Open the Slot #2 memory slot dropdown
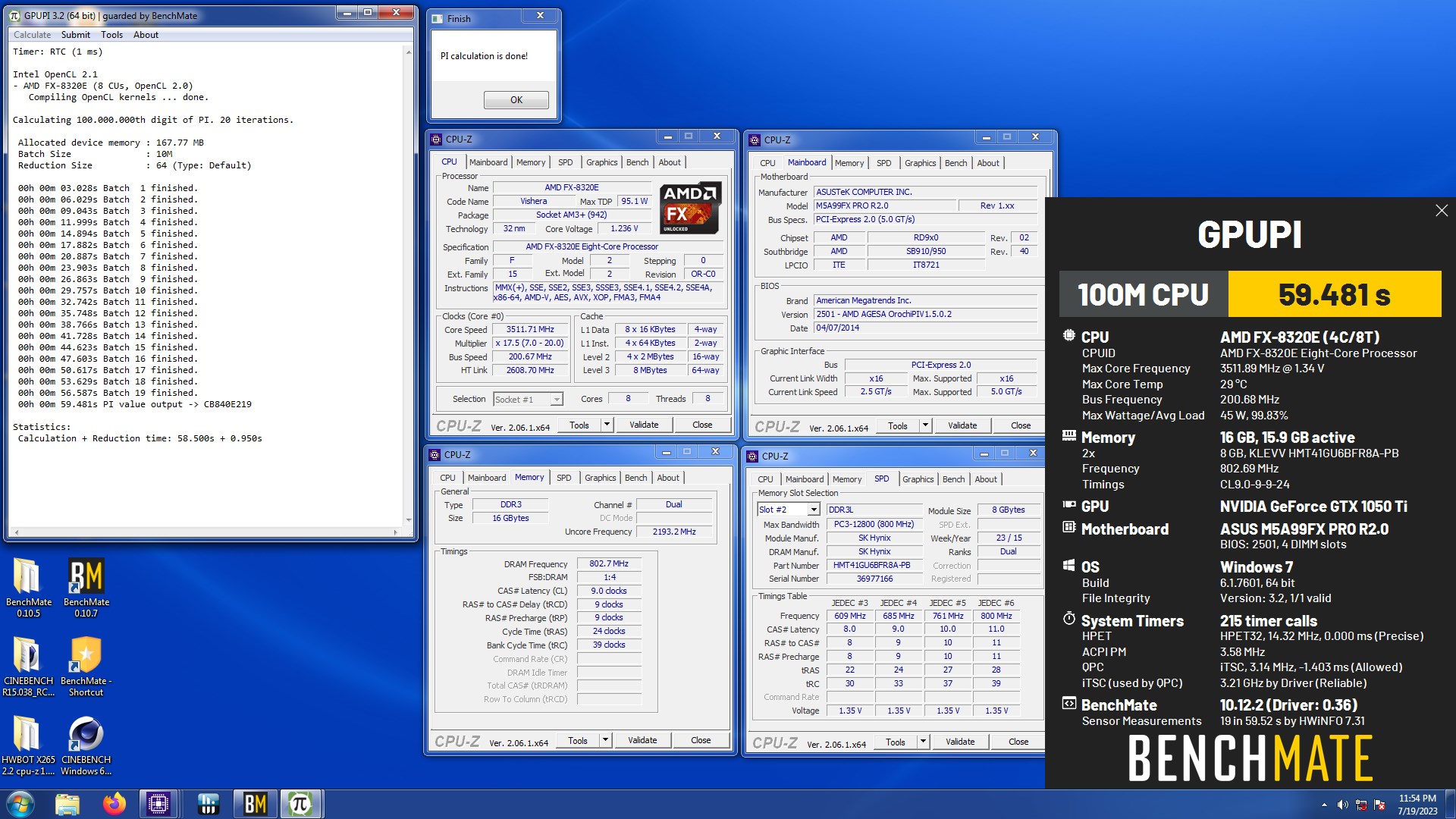Screen dimensions: 1456x819 (814, 510)
